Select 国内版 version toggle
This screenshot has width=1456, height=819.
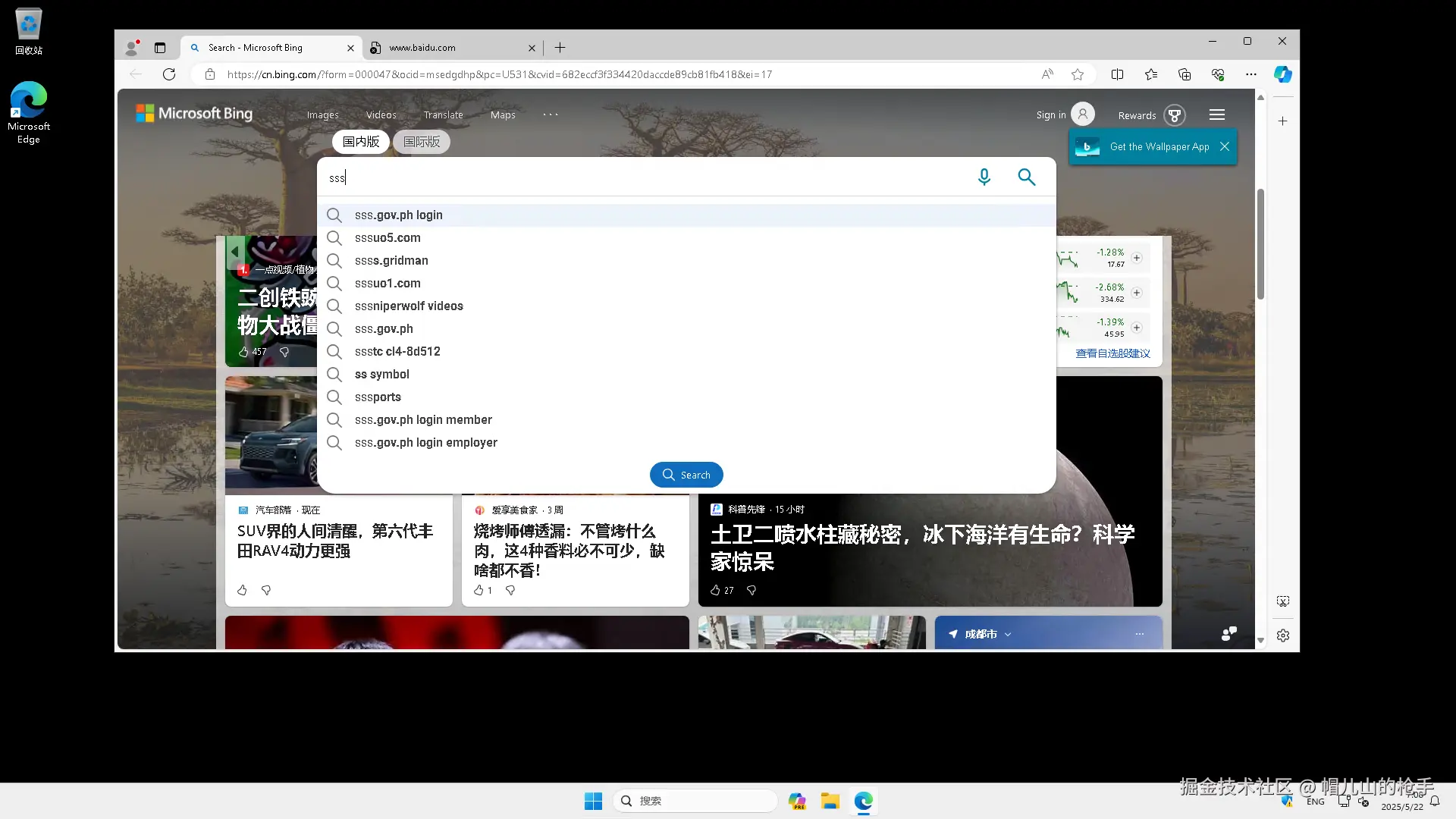pyautogui.click(x=361, y=142)
